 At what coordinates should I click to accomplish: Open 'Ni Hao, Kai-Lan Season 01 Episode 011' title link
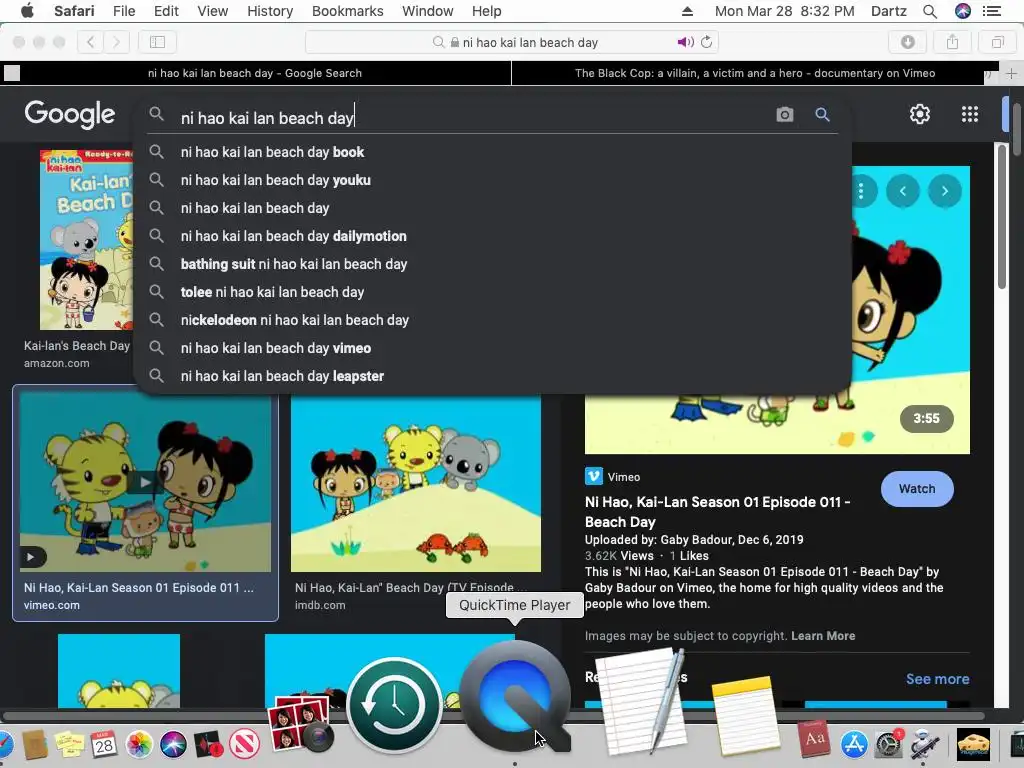point(717,511)
